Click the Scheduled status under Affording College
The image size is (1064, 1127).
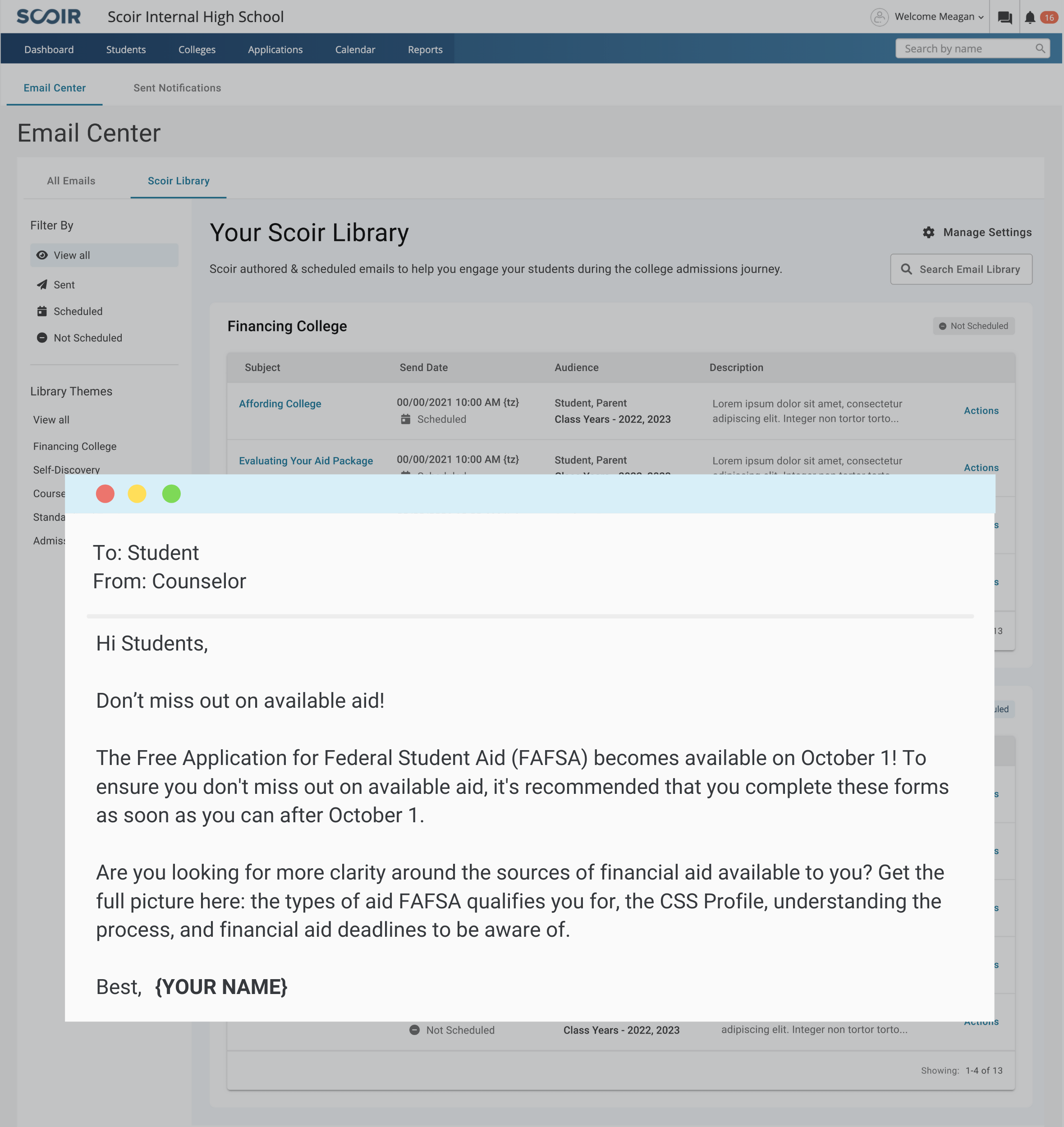(434, 419)
